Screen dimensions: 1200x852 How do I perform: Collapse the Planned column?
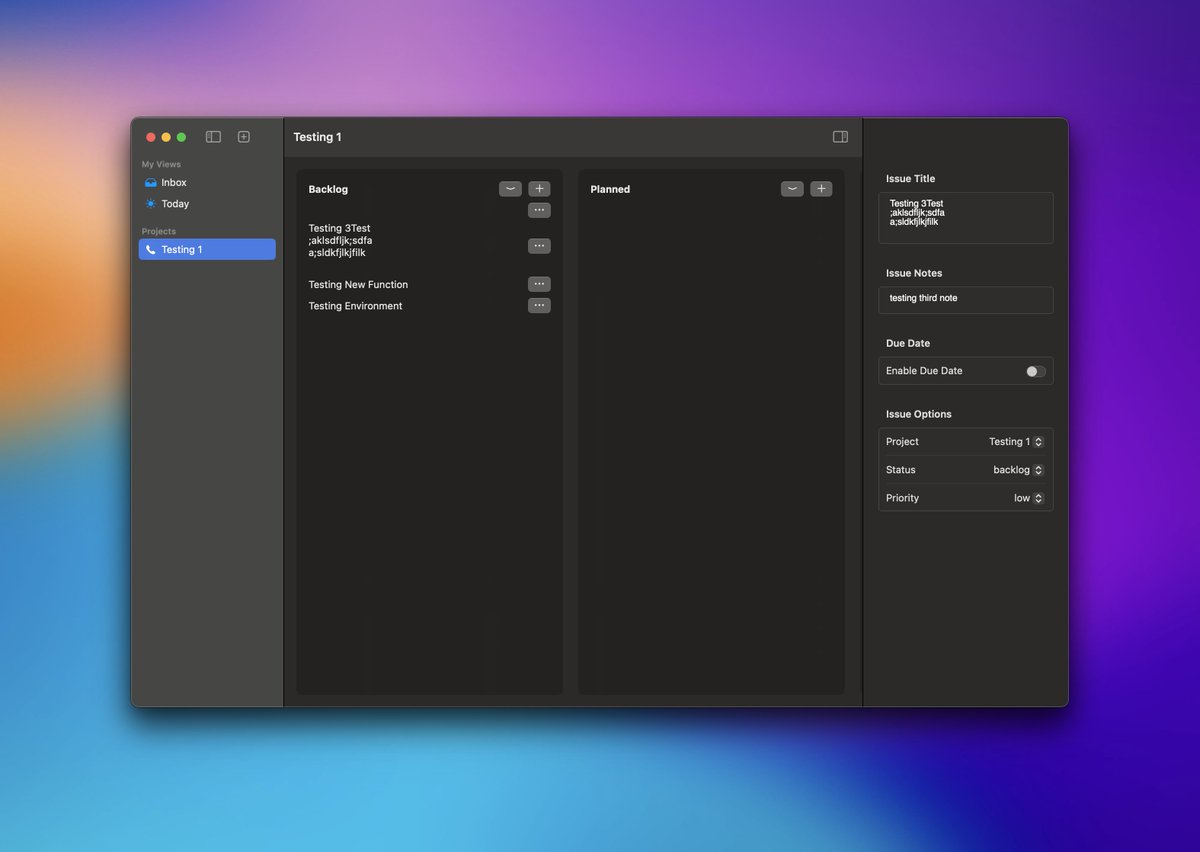pos(792,189)
